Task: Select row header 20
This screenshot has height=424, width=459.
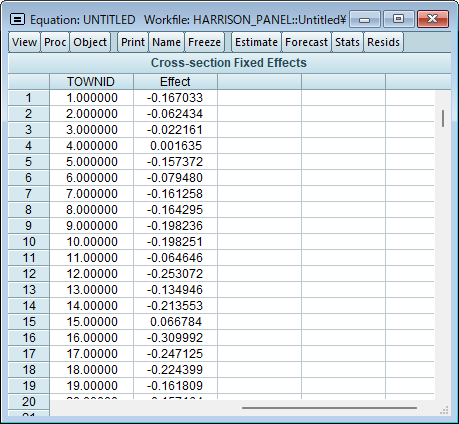Action: 29,402
